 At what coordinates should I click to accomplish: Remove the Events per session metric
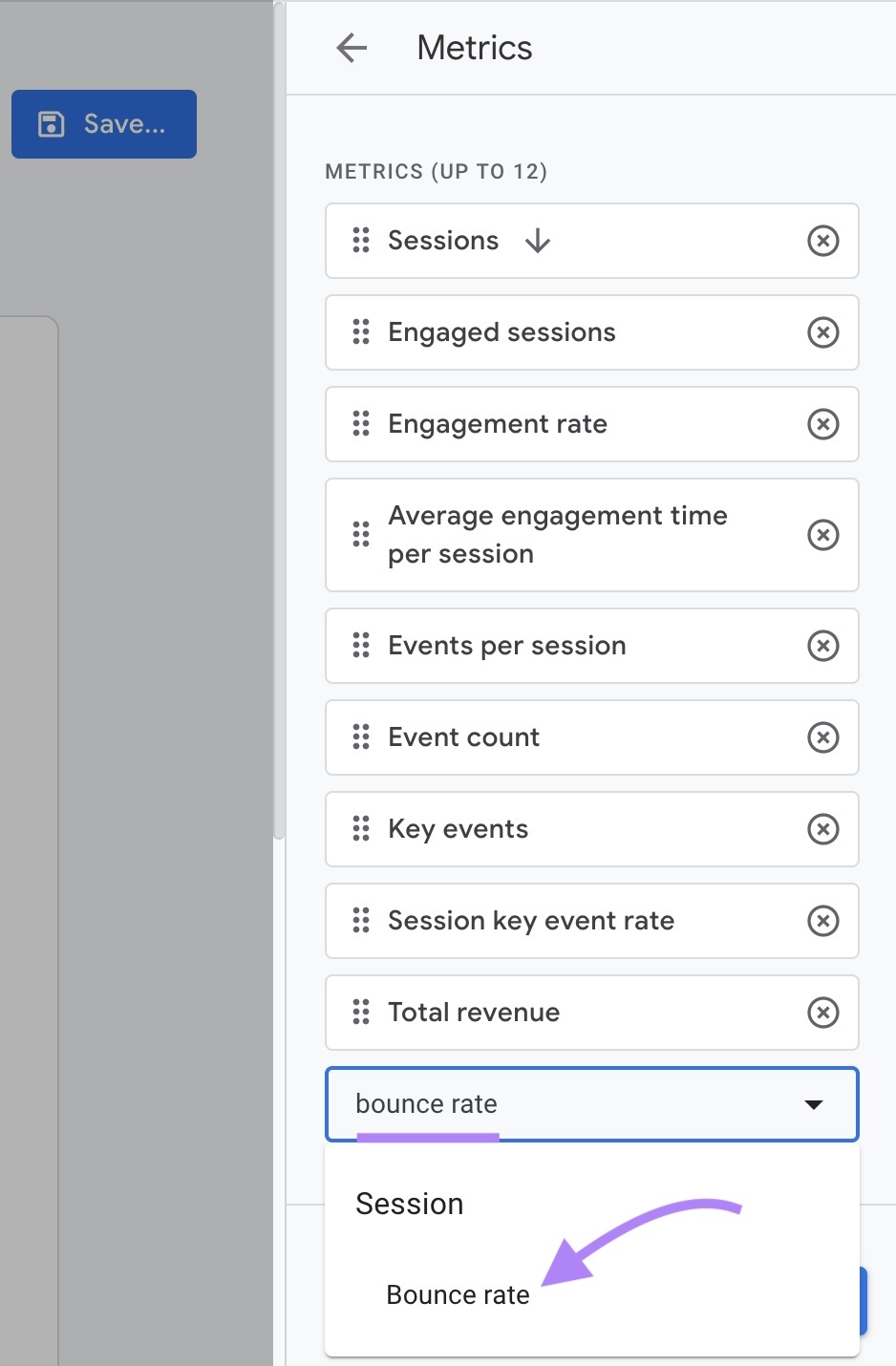click(x=822, y=646)
